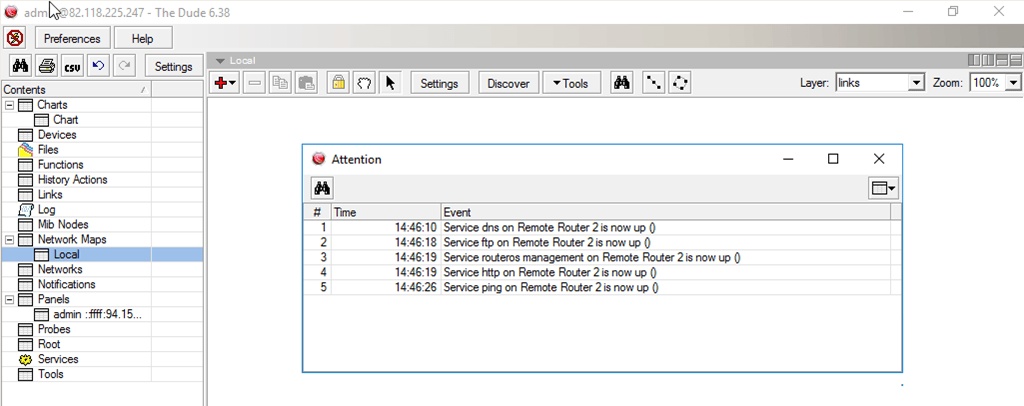The width and height of the screenshot is (1024, 406).
Task: Click the diagonal link layout icon
Action: 653,84
